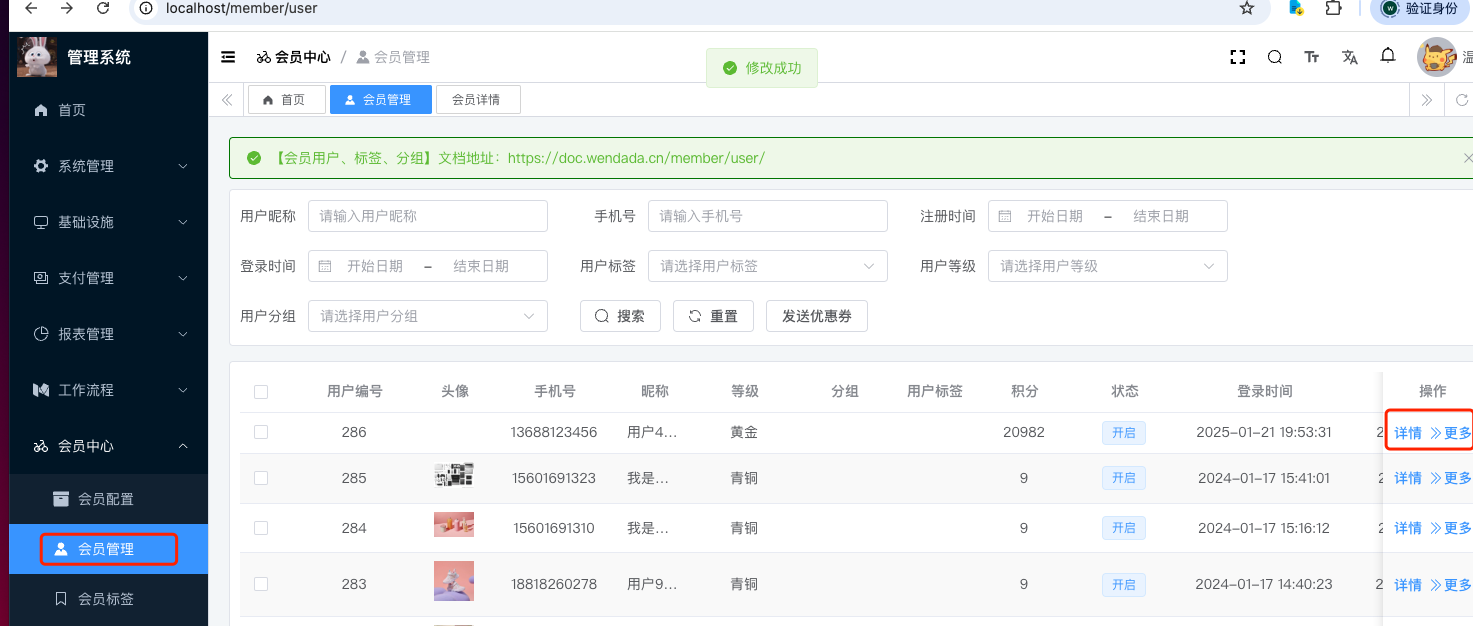
Task: Pick the 注册时间 start date
Action: 1055,216
